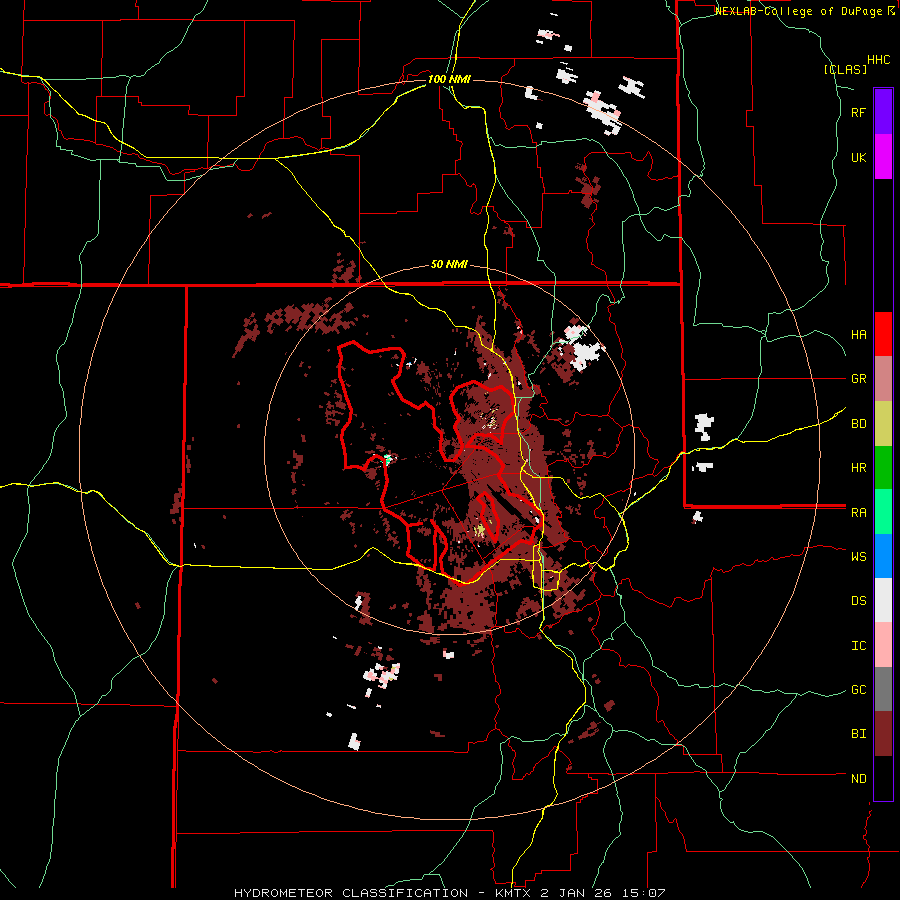Click the ND black legend swatch
The image size is (900, 900).
coord(883,778)
